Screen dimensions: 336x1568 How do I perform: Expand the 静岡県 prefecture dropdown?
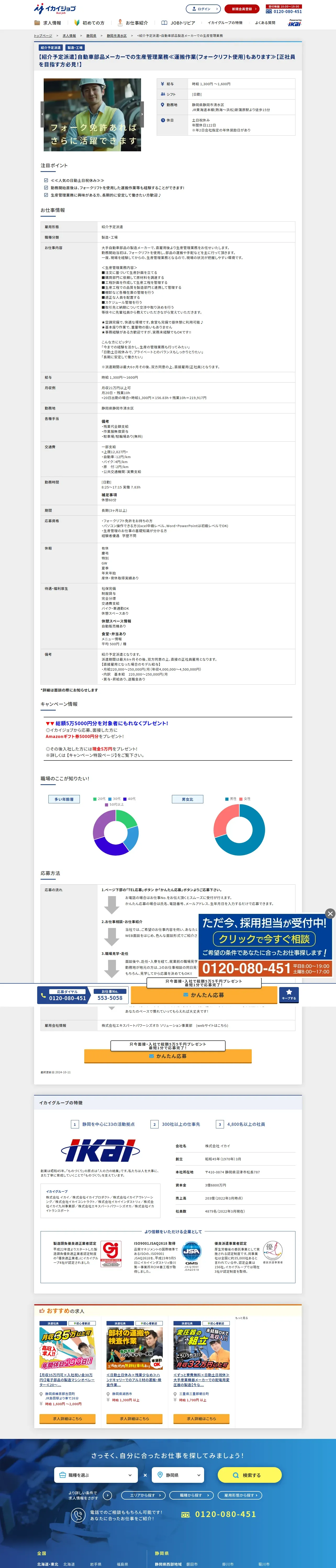(177, 1475)
